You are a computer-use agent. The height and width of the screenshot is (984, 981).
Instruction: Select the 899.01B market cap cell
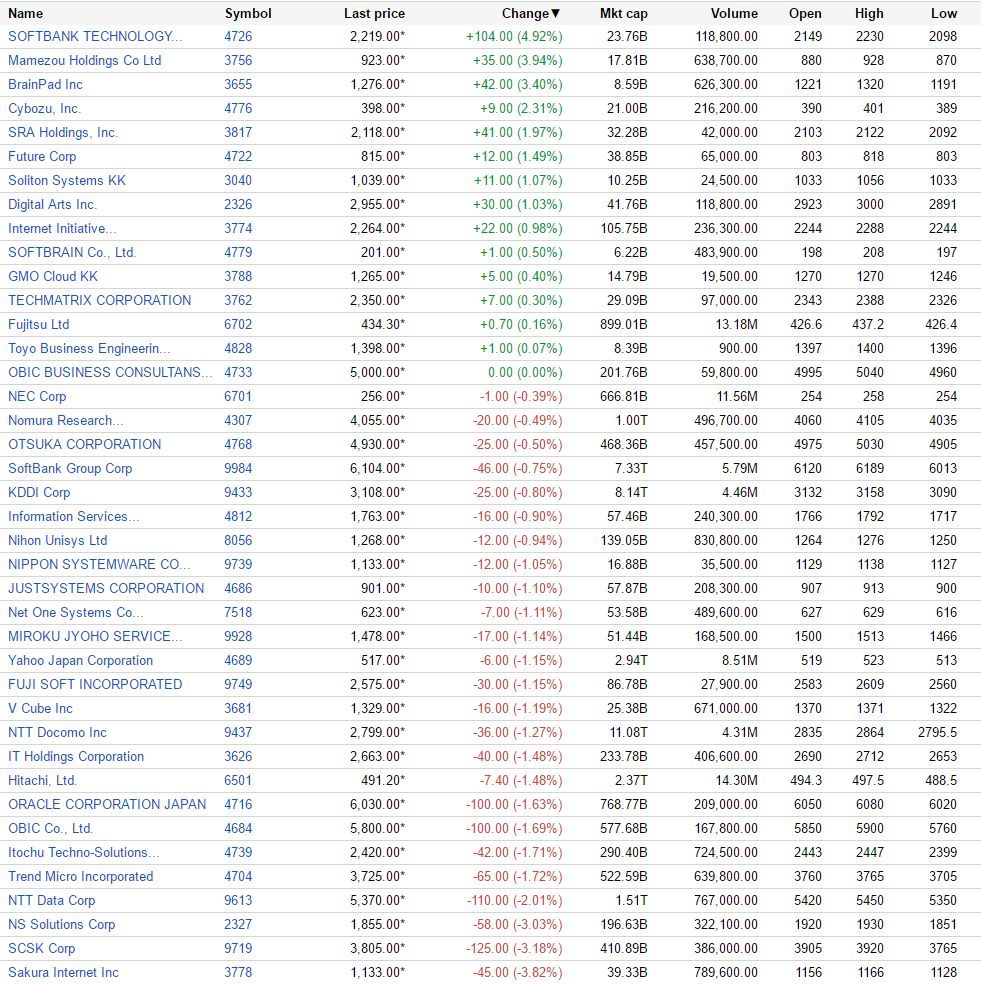tap(624, 324)
